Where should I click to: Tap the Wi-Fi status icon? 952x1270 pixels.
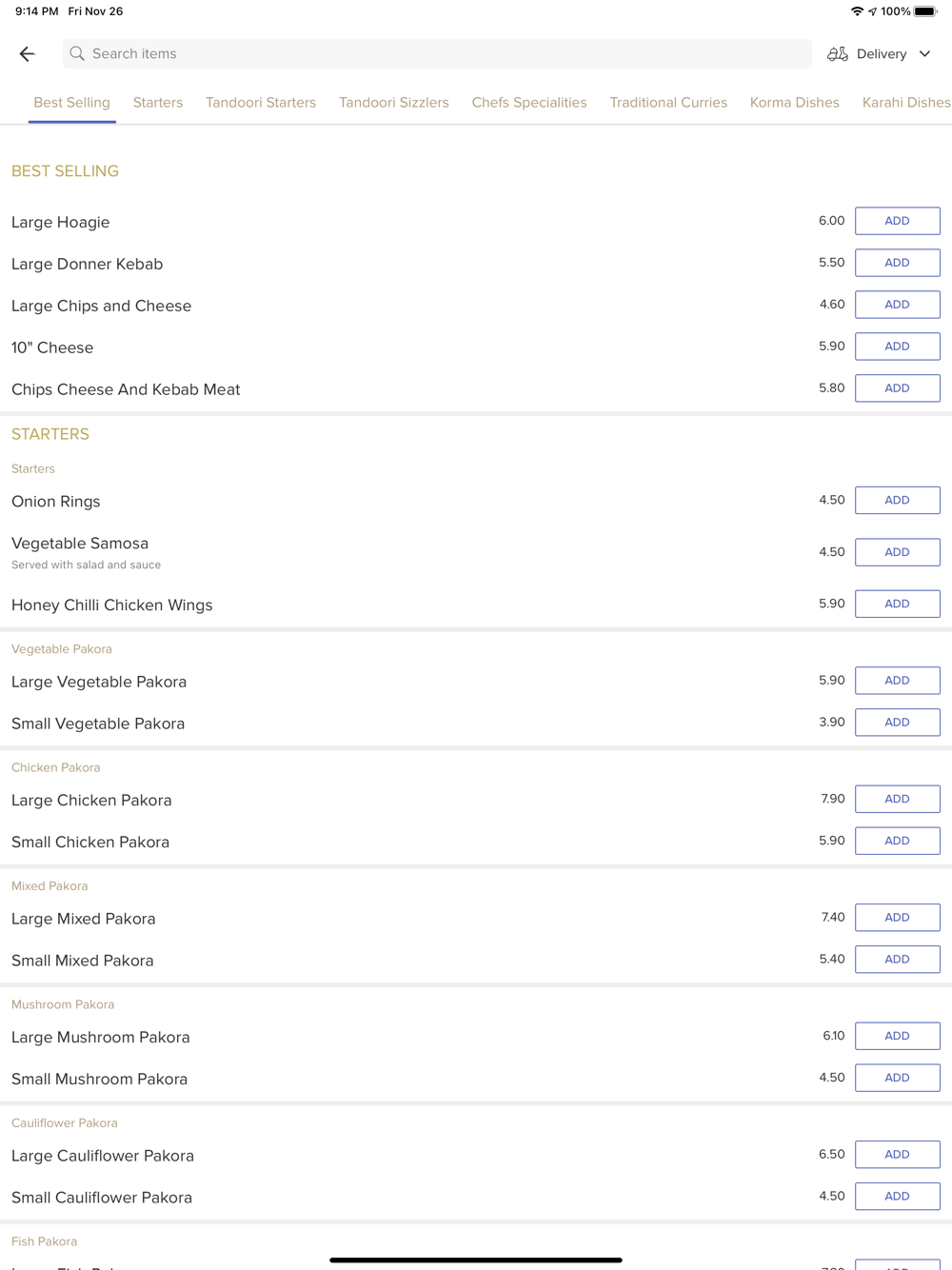(857, 11)
